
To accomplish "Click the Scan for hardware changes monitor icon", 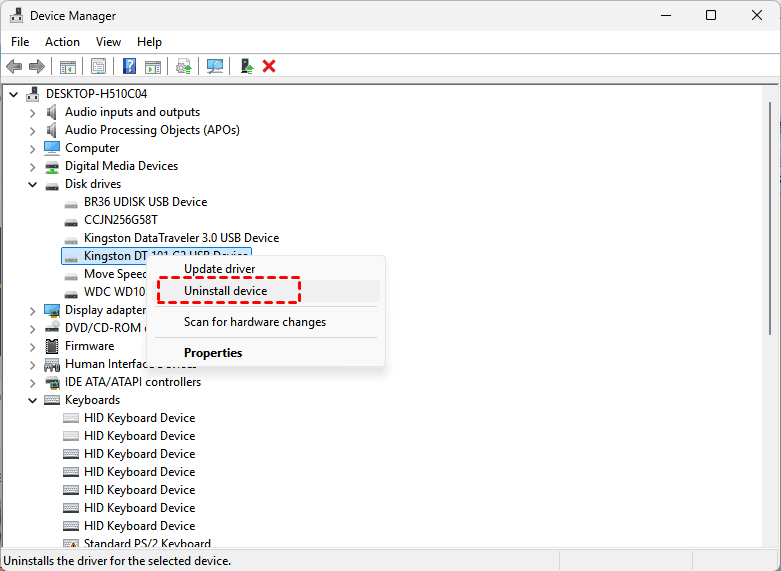I will tap(214, 66).
